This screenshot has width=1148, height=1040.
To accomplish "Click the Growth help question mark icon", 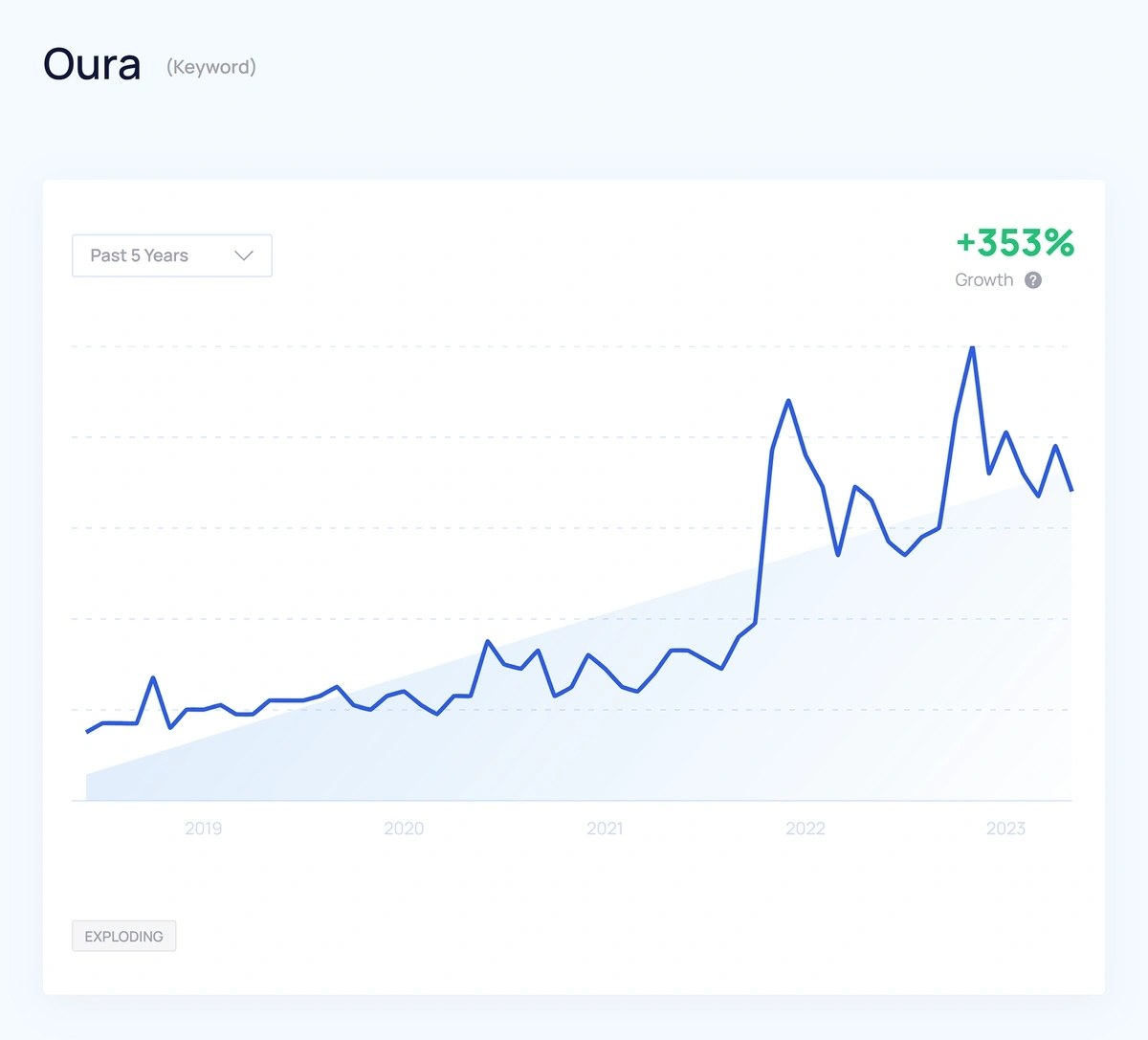I will coord(1033,280).
